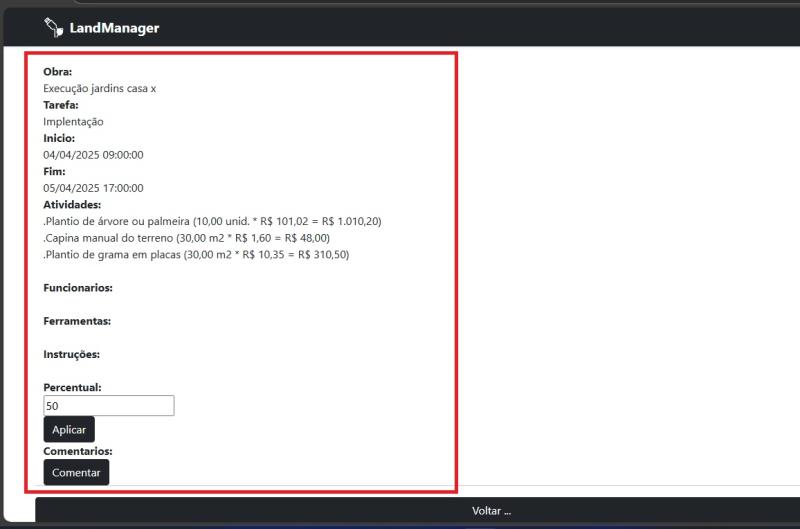The height and width of the screenshot is (529, 800).
Task: Click the Plantio de grama em placas activity
Action: [x=196, y=255]
